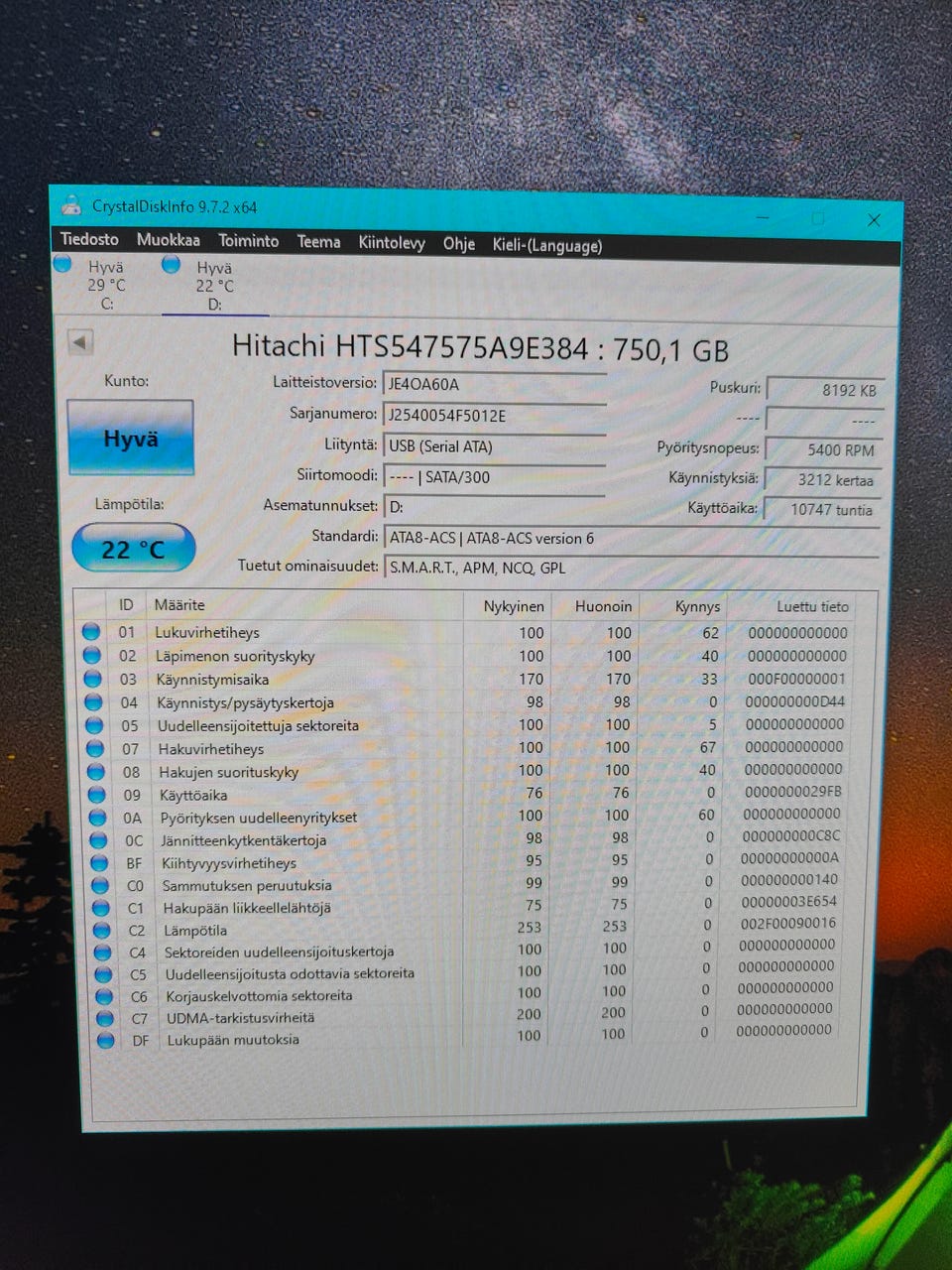Screen dimensions: 952x1270
Task: Open the Kiintolevy menu
Action: pyautogui.click(x=391, y=243)
